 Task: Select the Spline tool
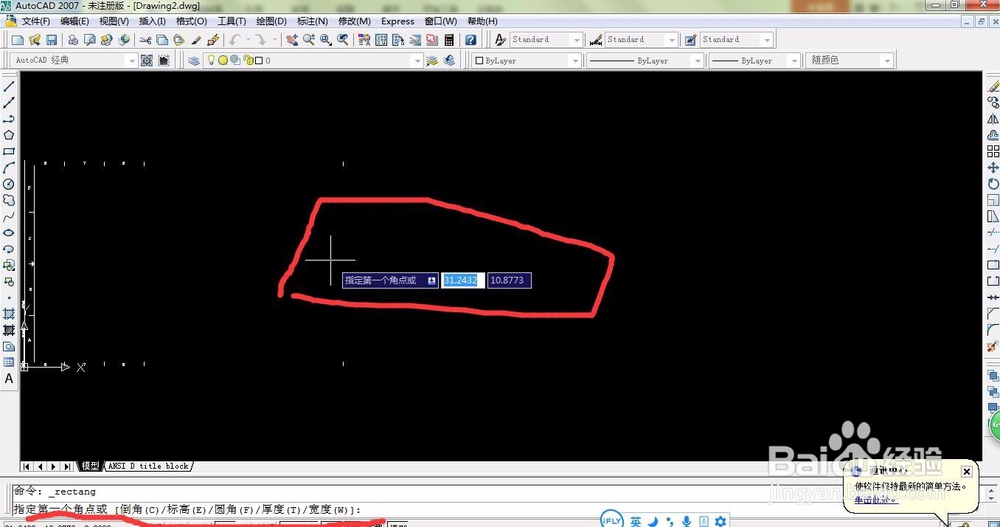click(x=9, y=217)
